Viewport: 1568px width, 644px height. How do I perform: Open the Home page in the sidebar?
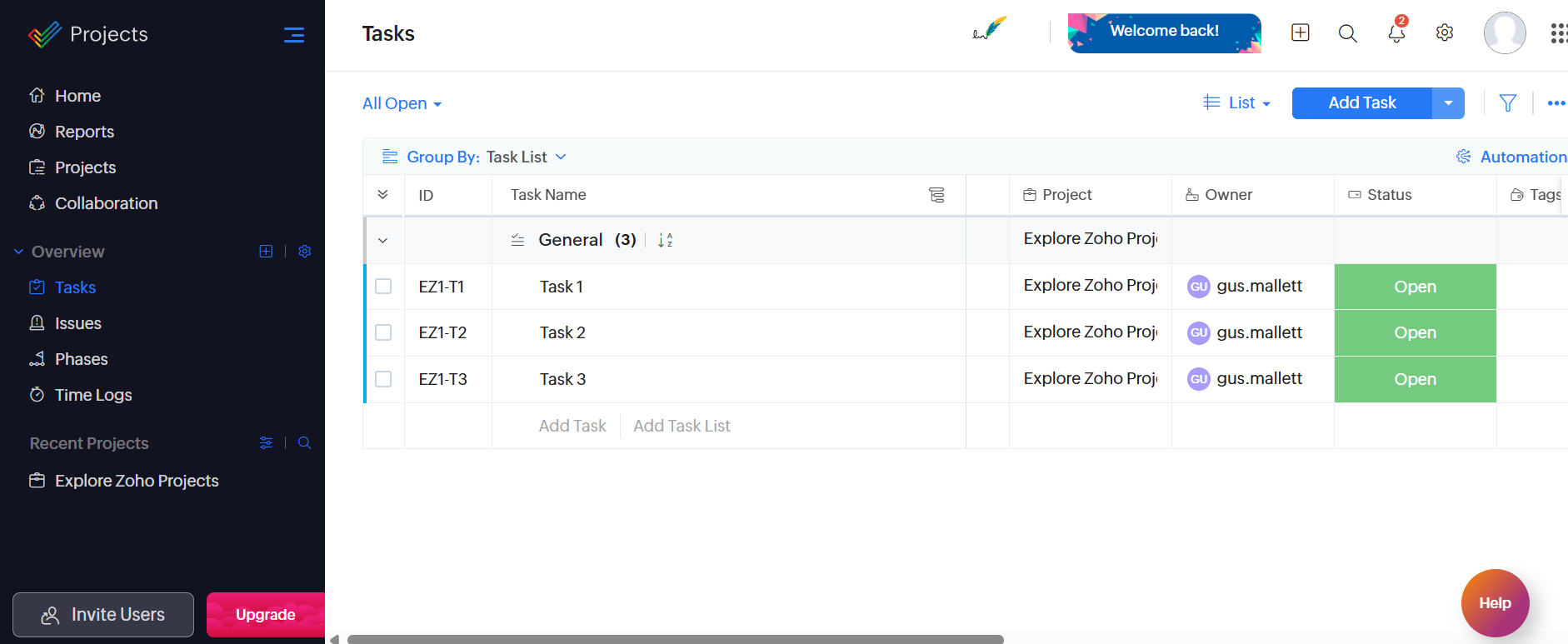(x=77, y=96)
